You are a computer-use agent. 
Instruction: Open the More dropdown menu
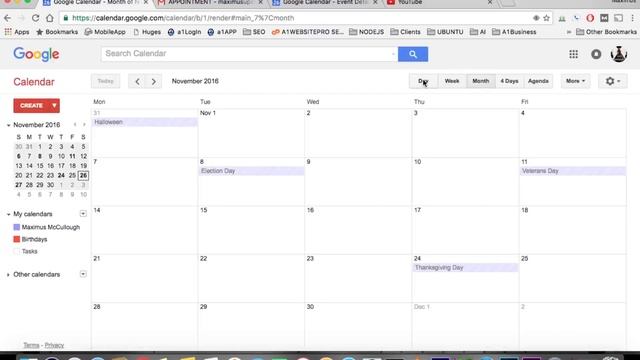click(x=576, y=81)
